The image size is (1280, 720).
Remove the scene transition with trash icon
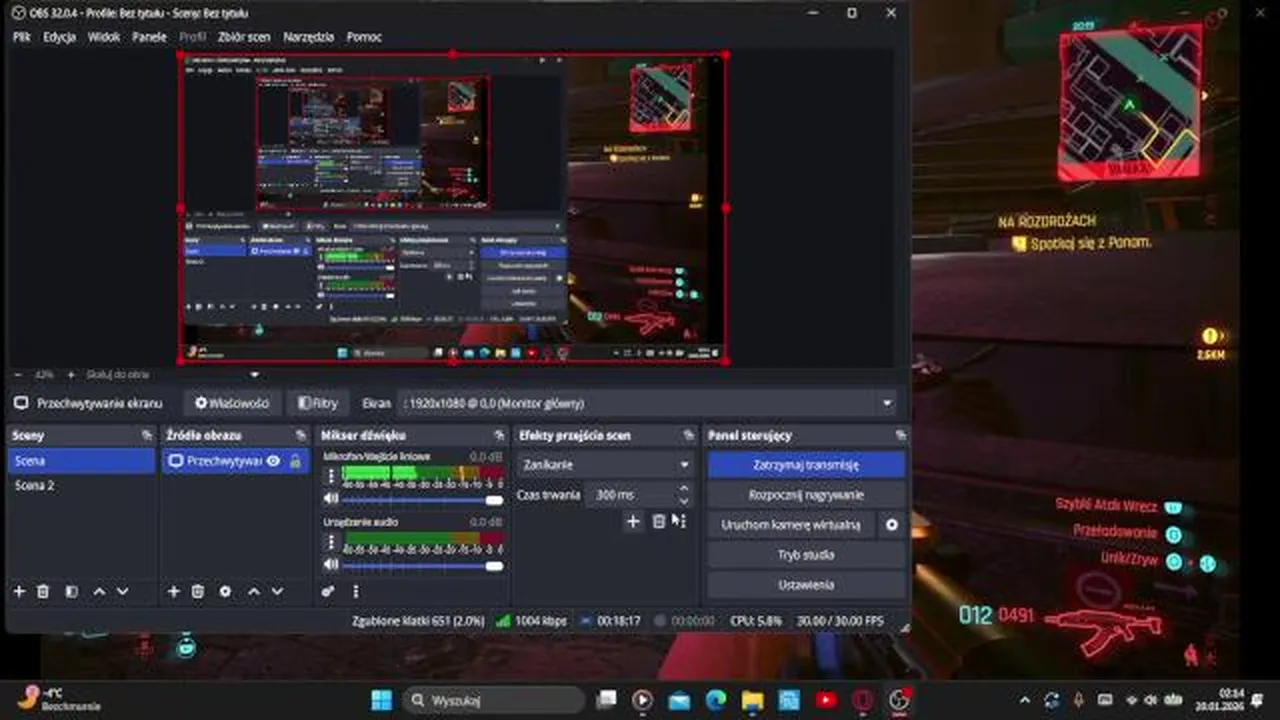click(659, 521)
